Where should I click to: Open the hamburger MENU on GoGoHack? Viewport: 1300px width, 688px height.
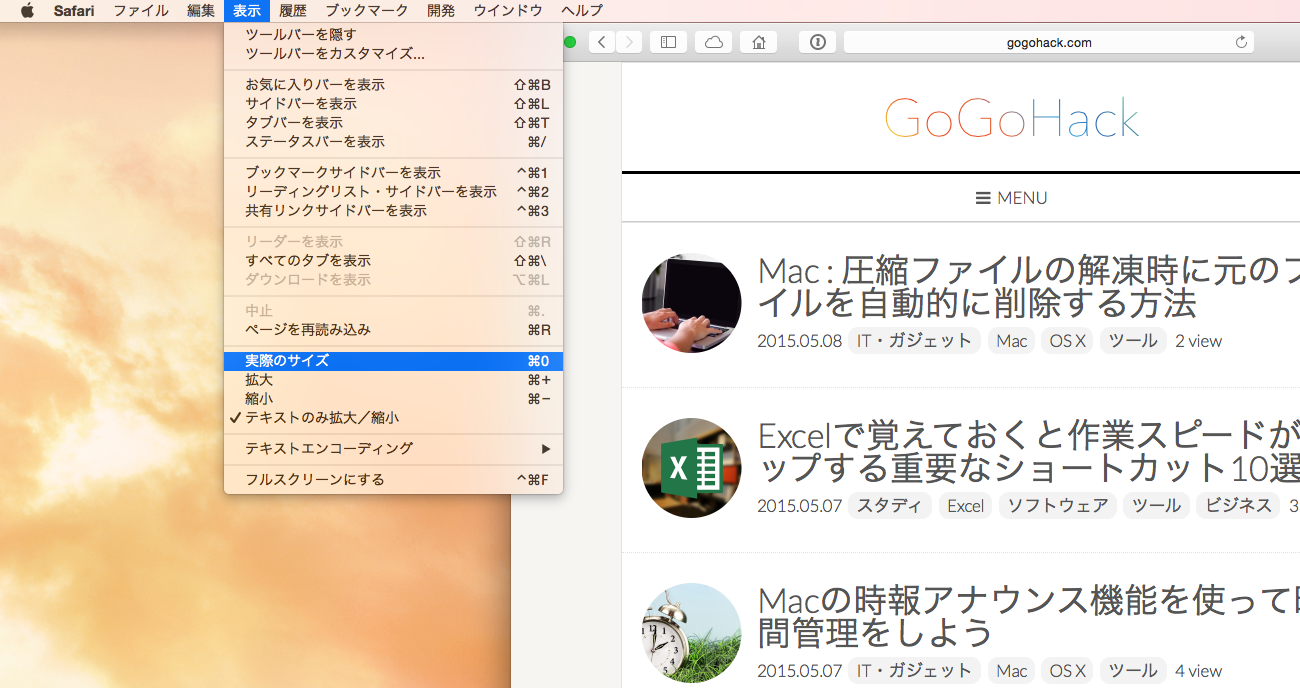[x=1011, y=198]
